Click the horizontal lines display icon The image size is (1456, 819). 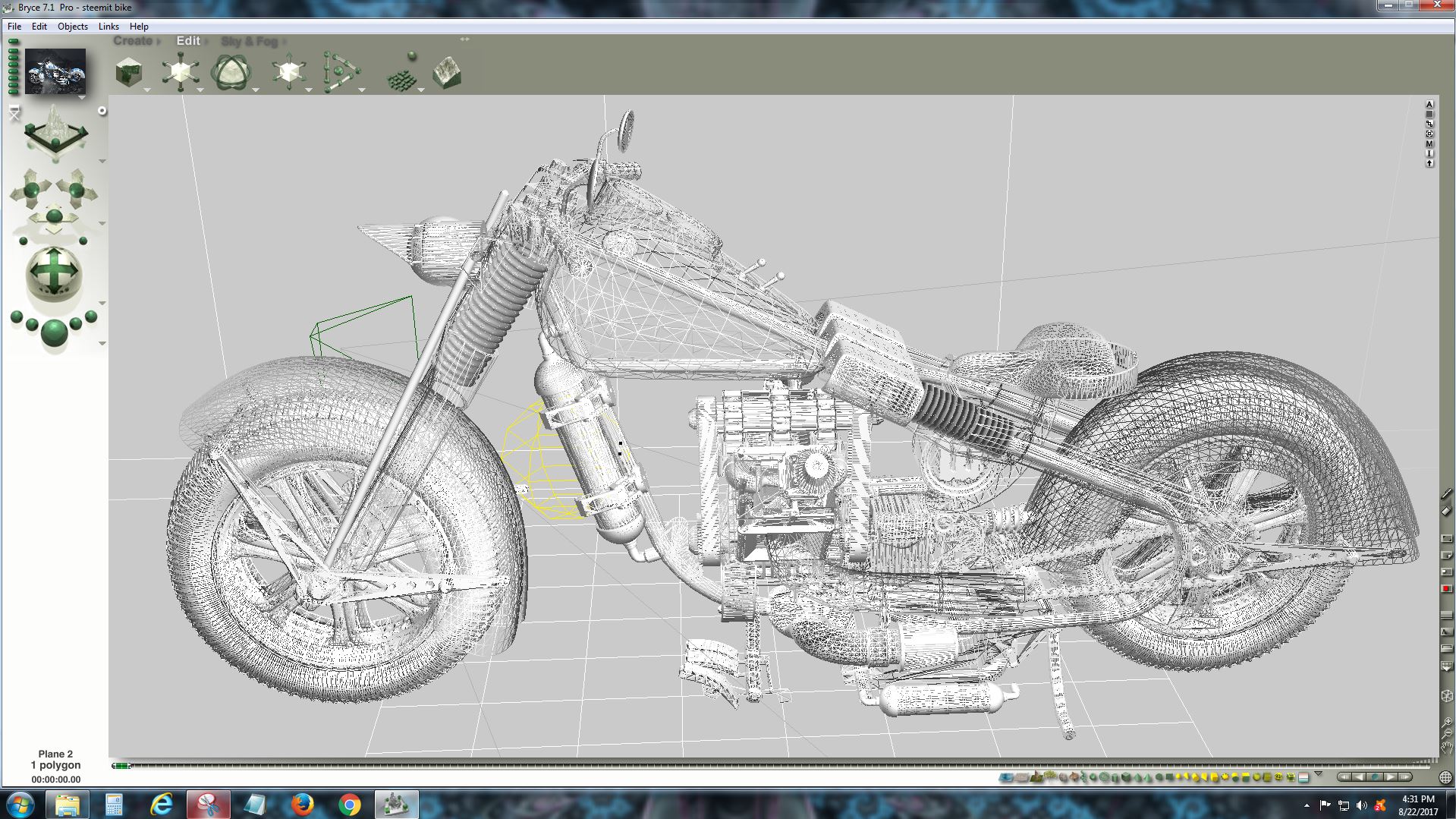tap(1446, 615)
